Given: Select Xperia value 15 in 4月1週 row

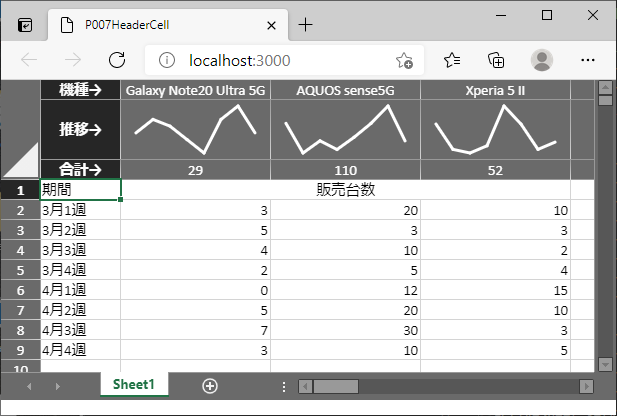Looking at the screenshot, I should (x=495, y=290).
